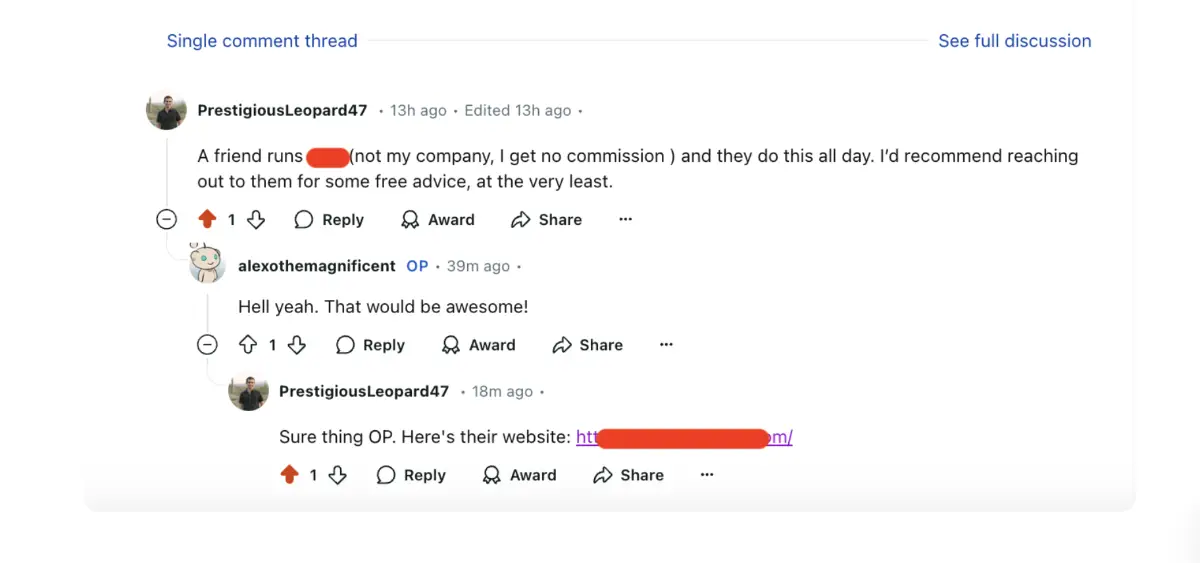
Task: Open the redacted website link
Action: pyautogui.click(x=684, y=437)
